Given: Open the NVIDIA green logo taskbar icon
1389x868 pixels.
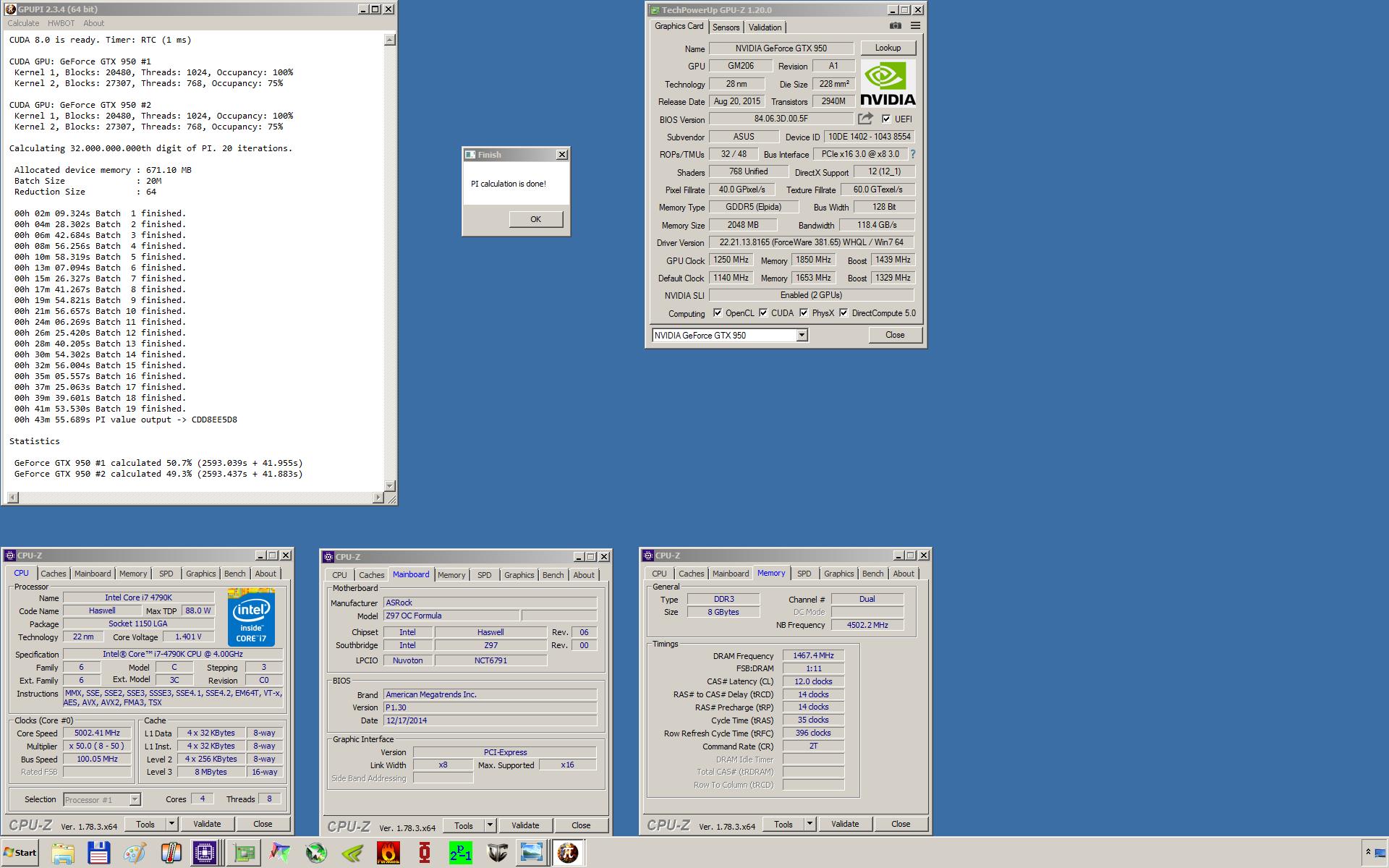Looking at the screenshot, I should tap(352, 854).
